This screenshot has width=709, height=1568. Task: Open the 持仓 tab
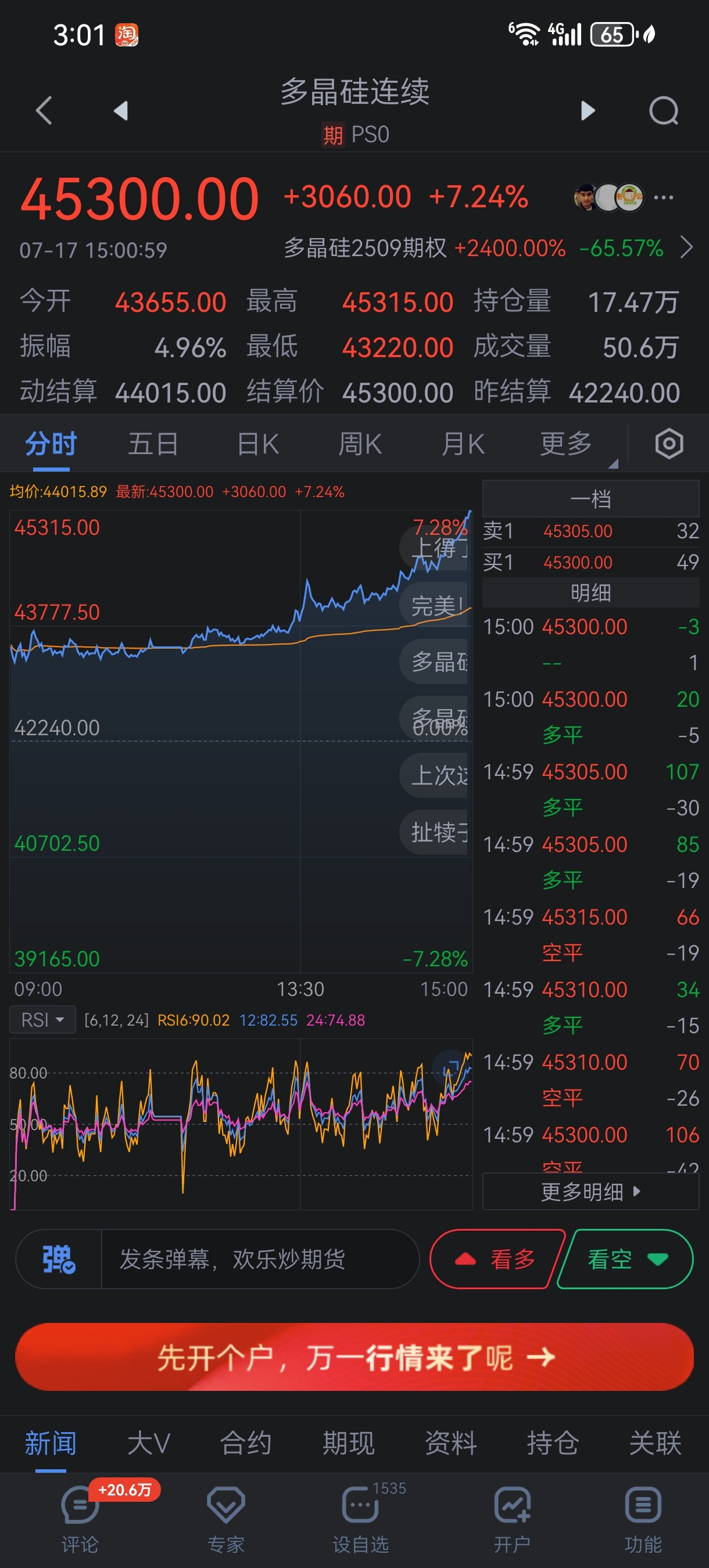(x=553, y=1443)
